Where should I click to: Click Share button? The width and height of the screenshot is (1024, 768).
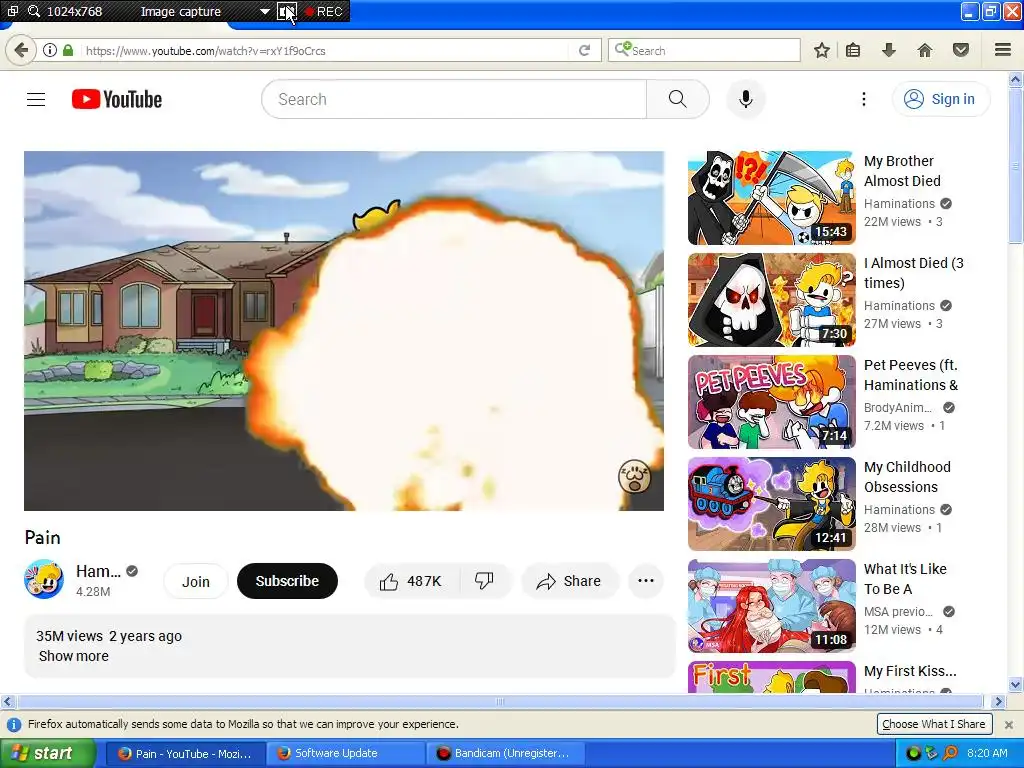point(569,581)
